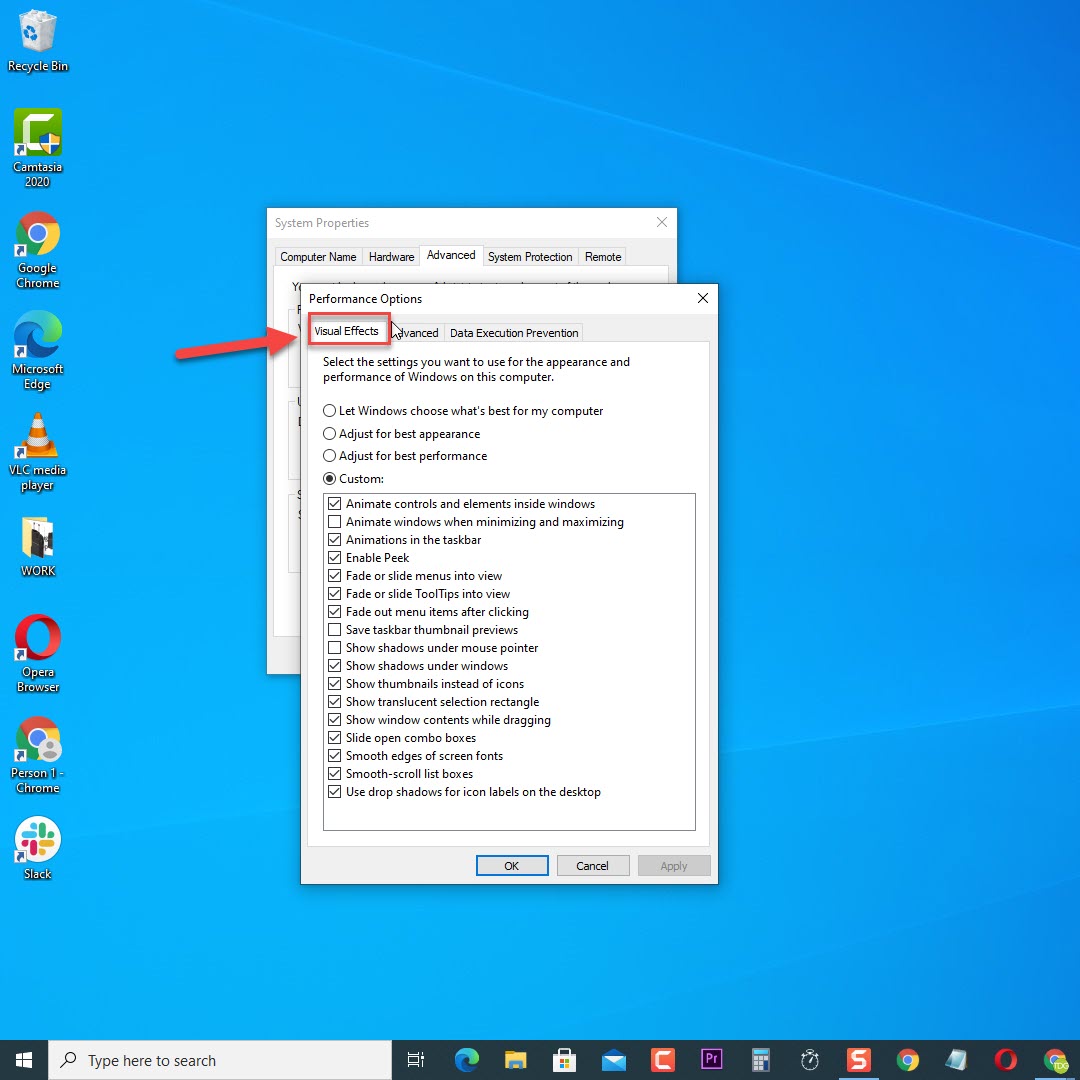The height and width of the screenshot is (1080, 1080).
Task: Check Save taskbar thumbnail previews
Action: [334, 630]
